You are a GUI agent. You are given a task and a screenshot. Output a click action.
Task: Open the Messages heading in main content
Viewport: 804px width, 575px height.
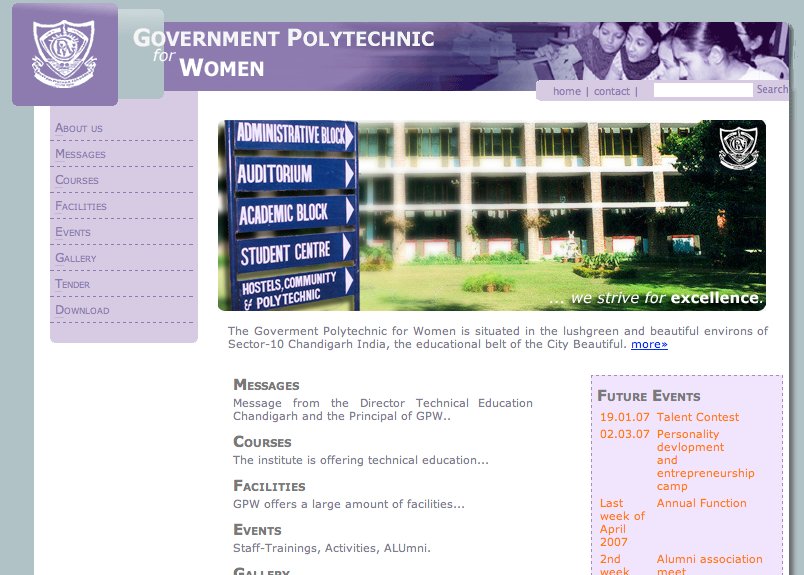[266, 385]
